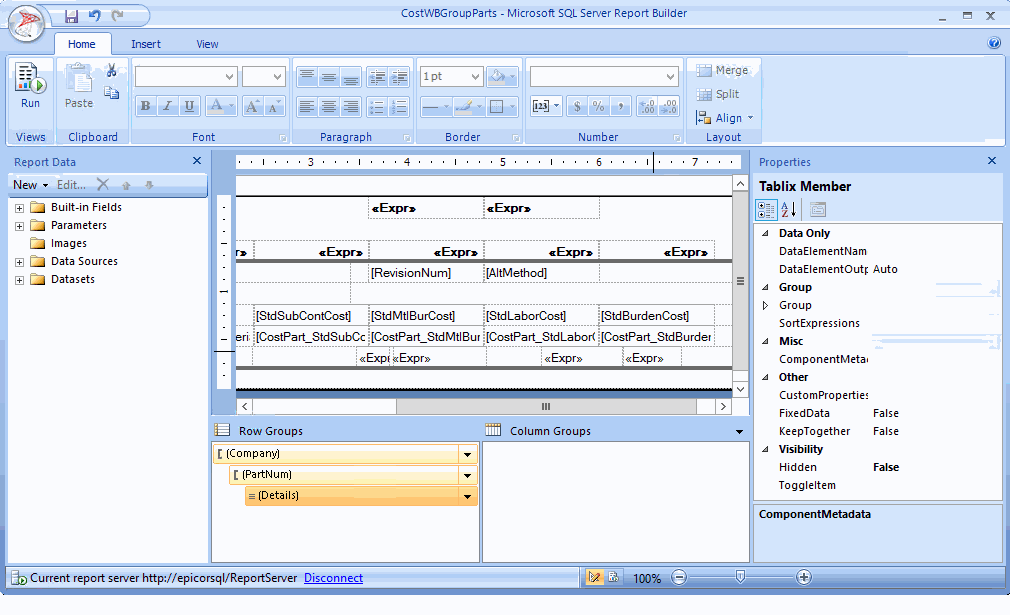Increase decimal places
Image resolution: width=1010 pixels, height=615 pixels.
coord(647,106)
